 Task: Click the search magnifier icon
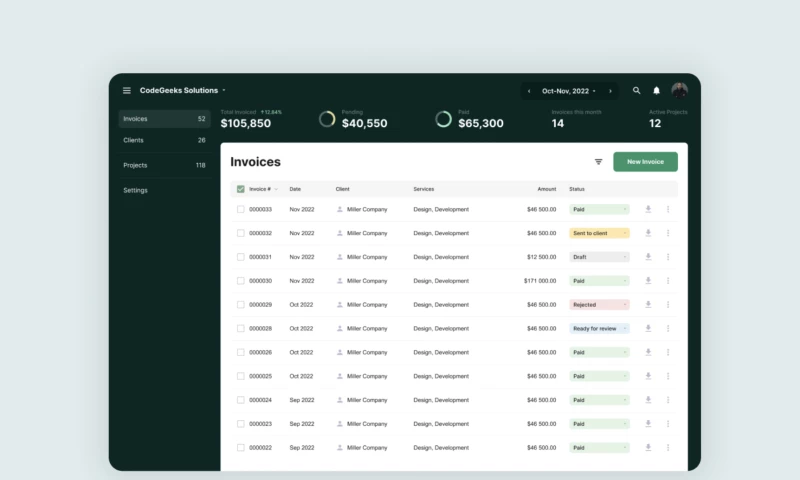636,90
